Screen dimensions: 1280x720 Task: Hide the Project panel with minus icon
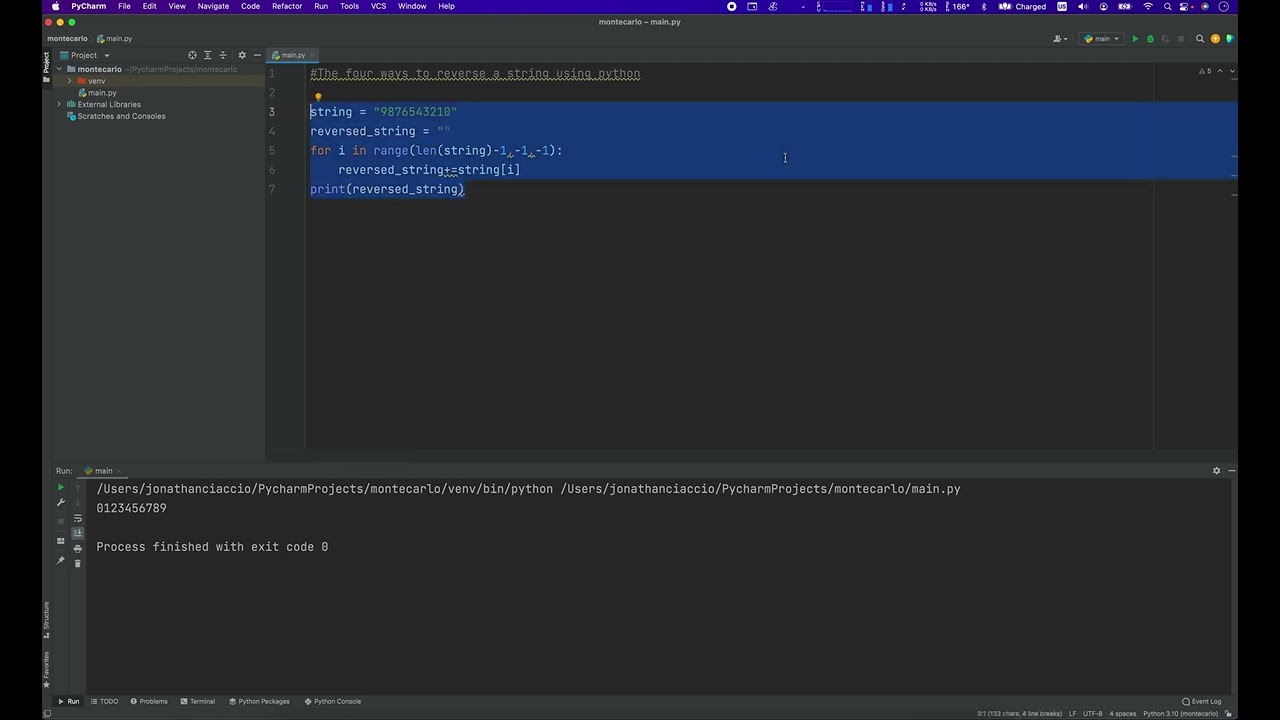tap(257, 55)
